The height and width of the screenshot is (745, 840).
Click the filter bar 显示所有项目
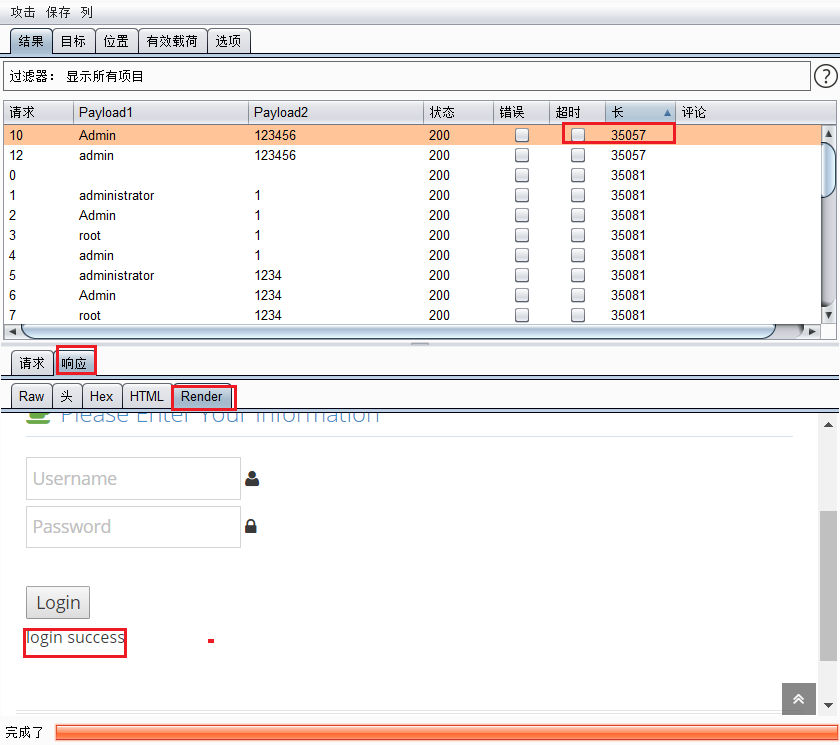click(407, 76)
